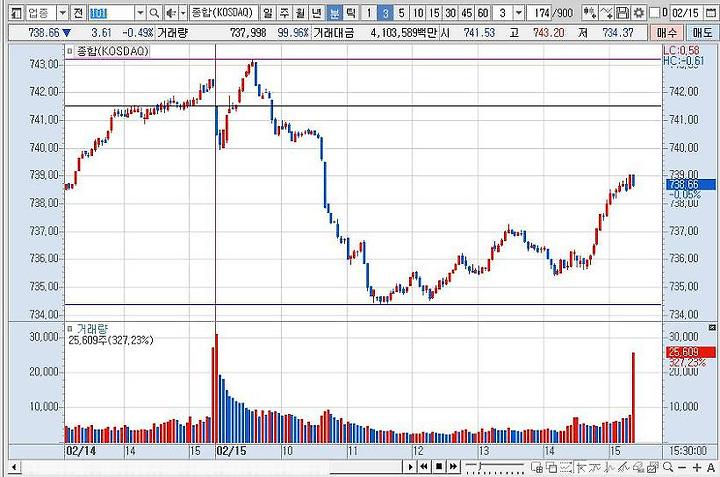Toggle the D checkbox near date

654,13
